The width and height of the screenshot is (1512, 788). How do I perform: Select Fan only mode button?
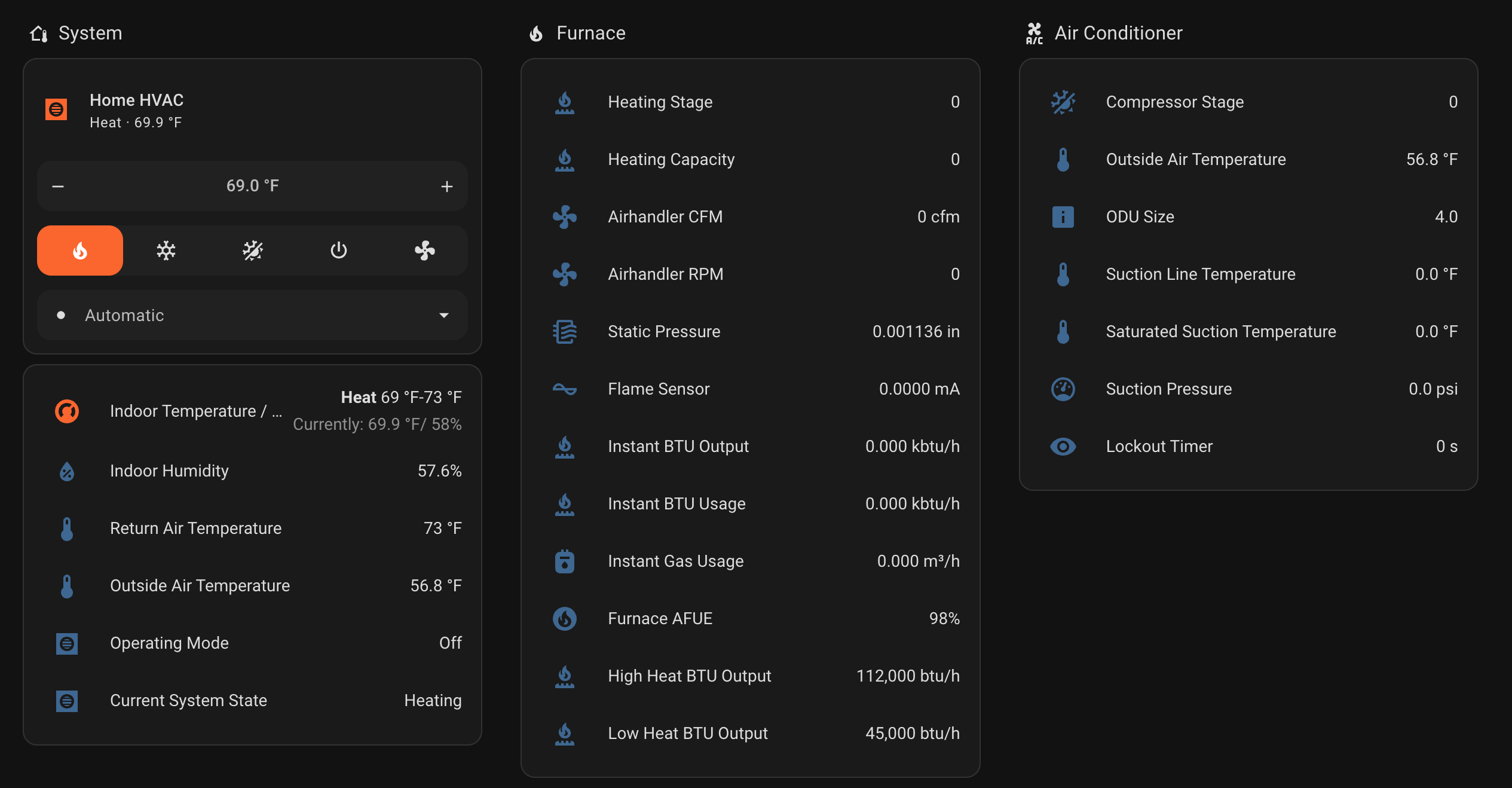[425, 251]
